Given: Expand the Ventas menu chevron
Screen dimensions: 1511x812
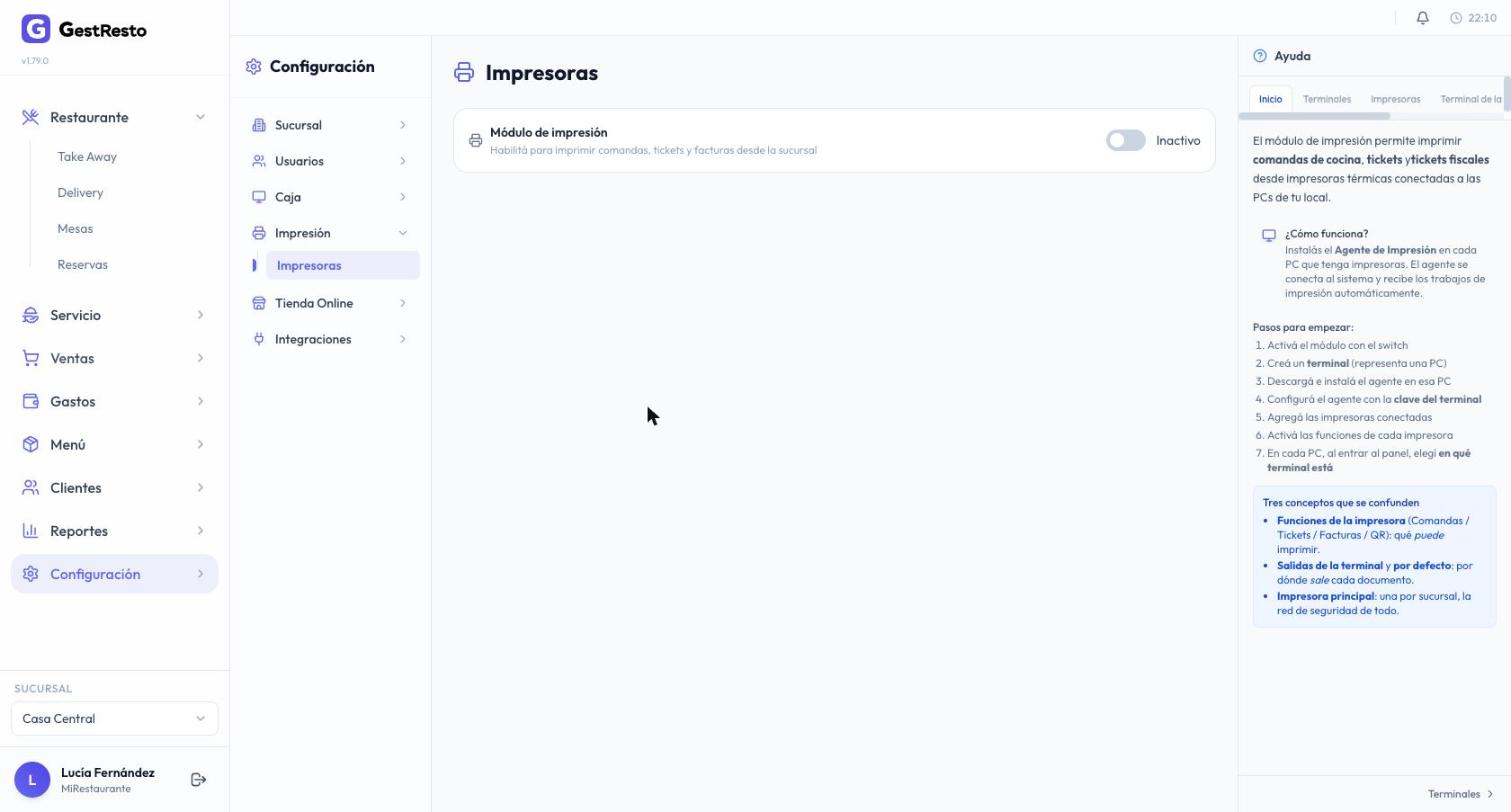Looking at the screenshot, I should [x=200, y=358].
